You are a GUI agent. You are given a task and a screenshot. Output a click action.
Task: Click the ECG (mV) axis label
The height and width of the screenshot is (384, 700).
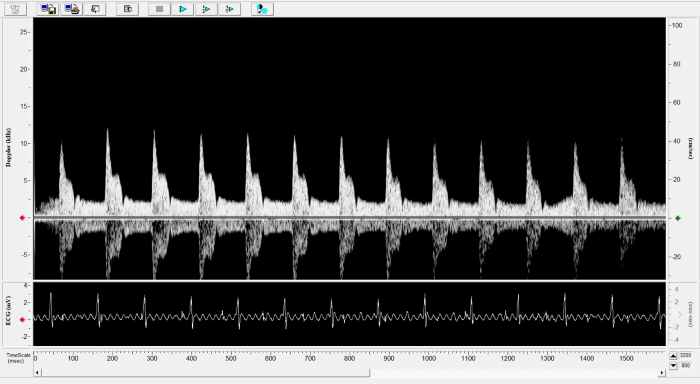coord(8,311)
